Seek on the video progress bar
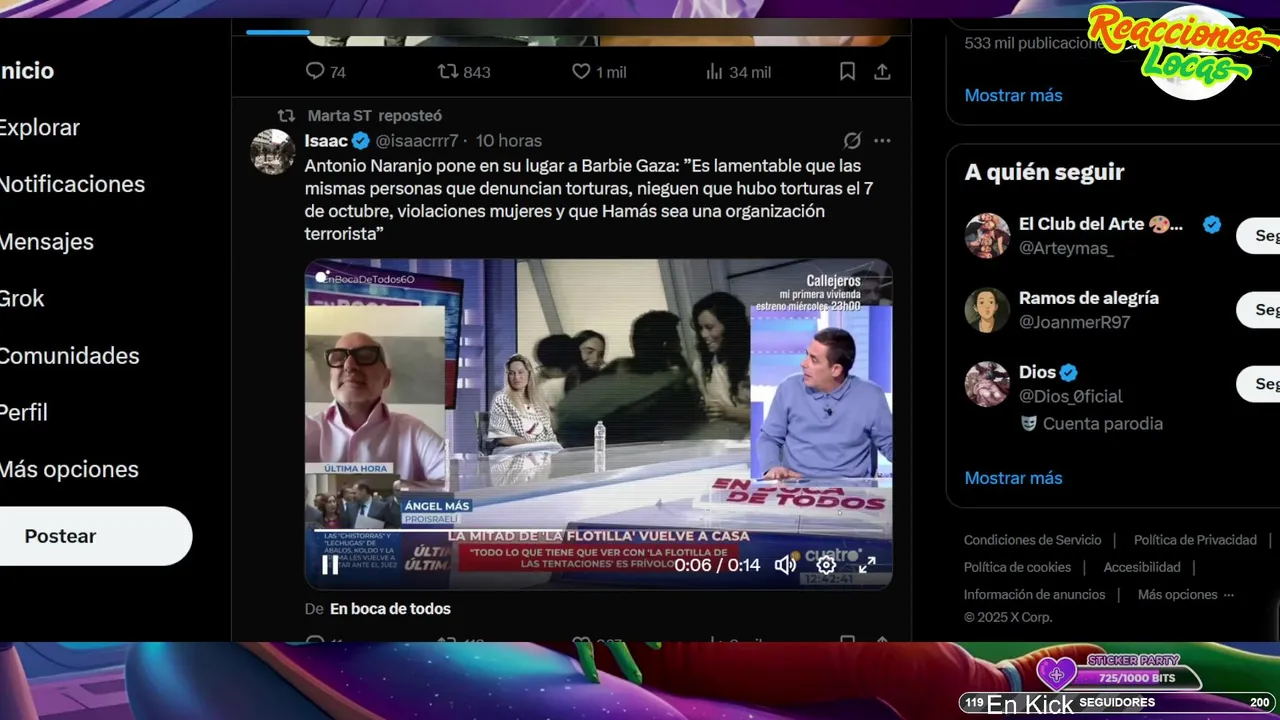1280x720 pixels. point(598,529)
